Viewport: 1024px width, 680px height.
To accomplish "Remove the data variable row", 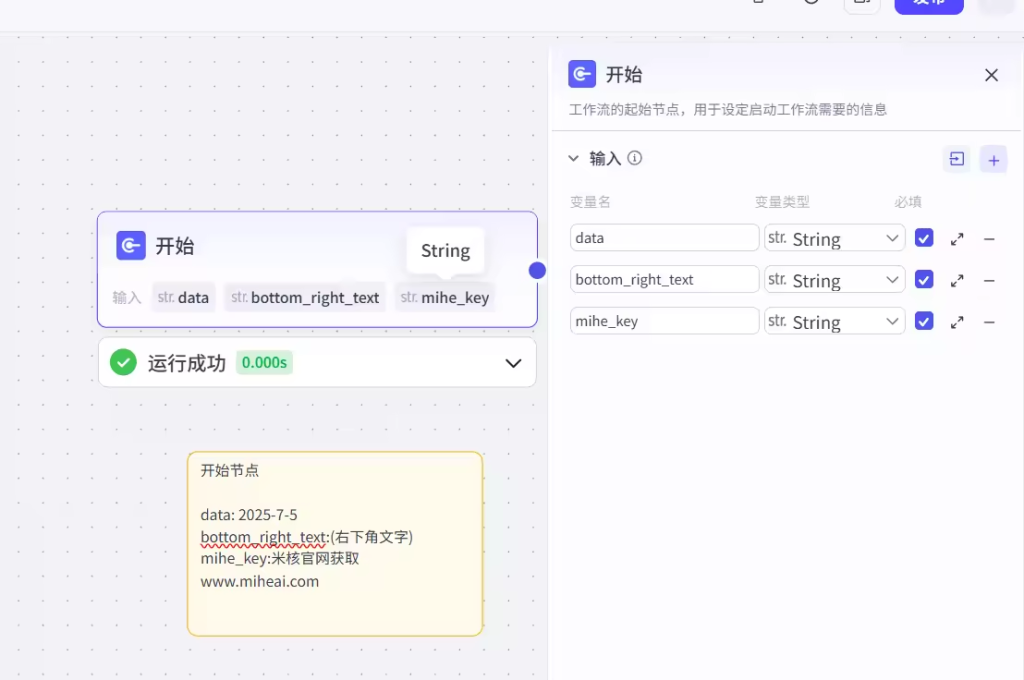I will click(989, 239).
